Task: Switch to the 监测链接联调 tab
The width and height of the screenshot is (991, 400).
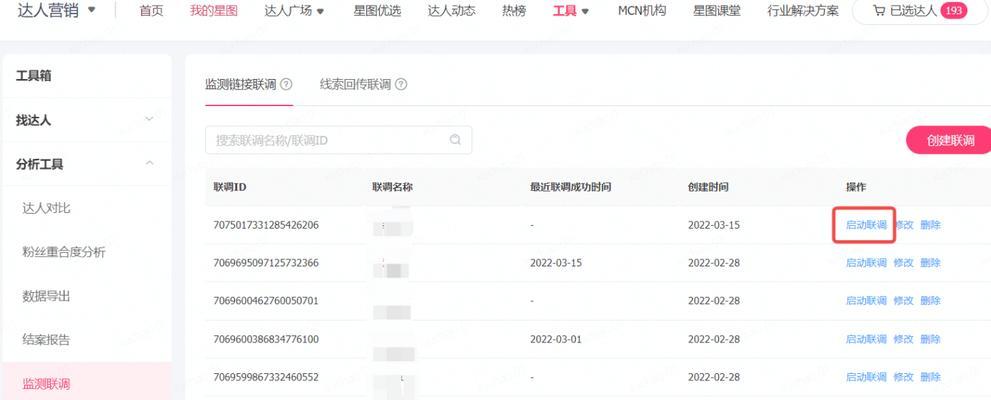Action: pos(241,85)
